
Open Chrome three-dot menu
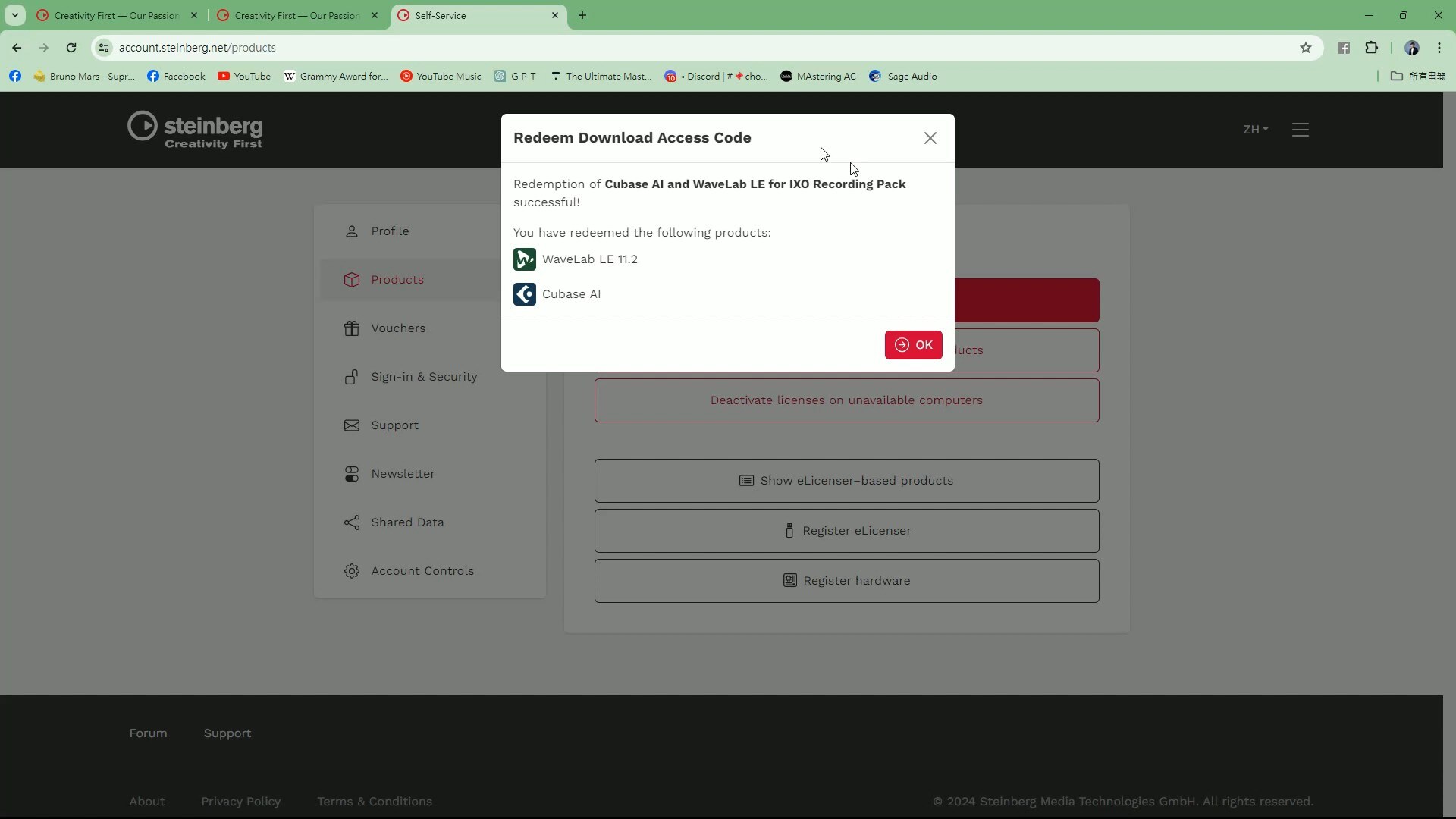1439,48
